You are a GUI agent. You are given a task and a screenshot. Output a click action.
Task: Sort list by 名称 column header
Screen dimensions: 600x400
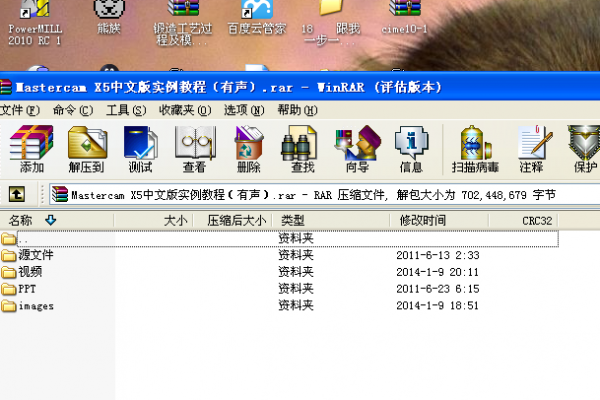pyautogui.click(x=57, y=220)
